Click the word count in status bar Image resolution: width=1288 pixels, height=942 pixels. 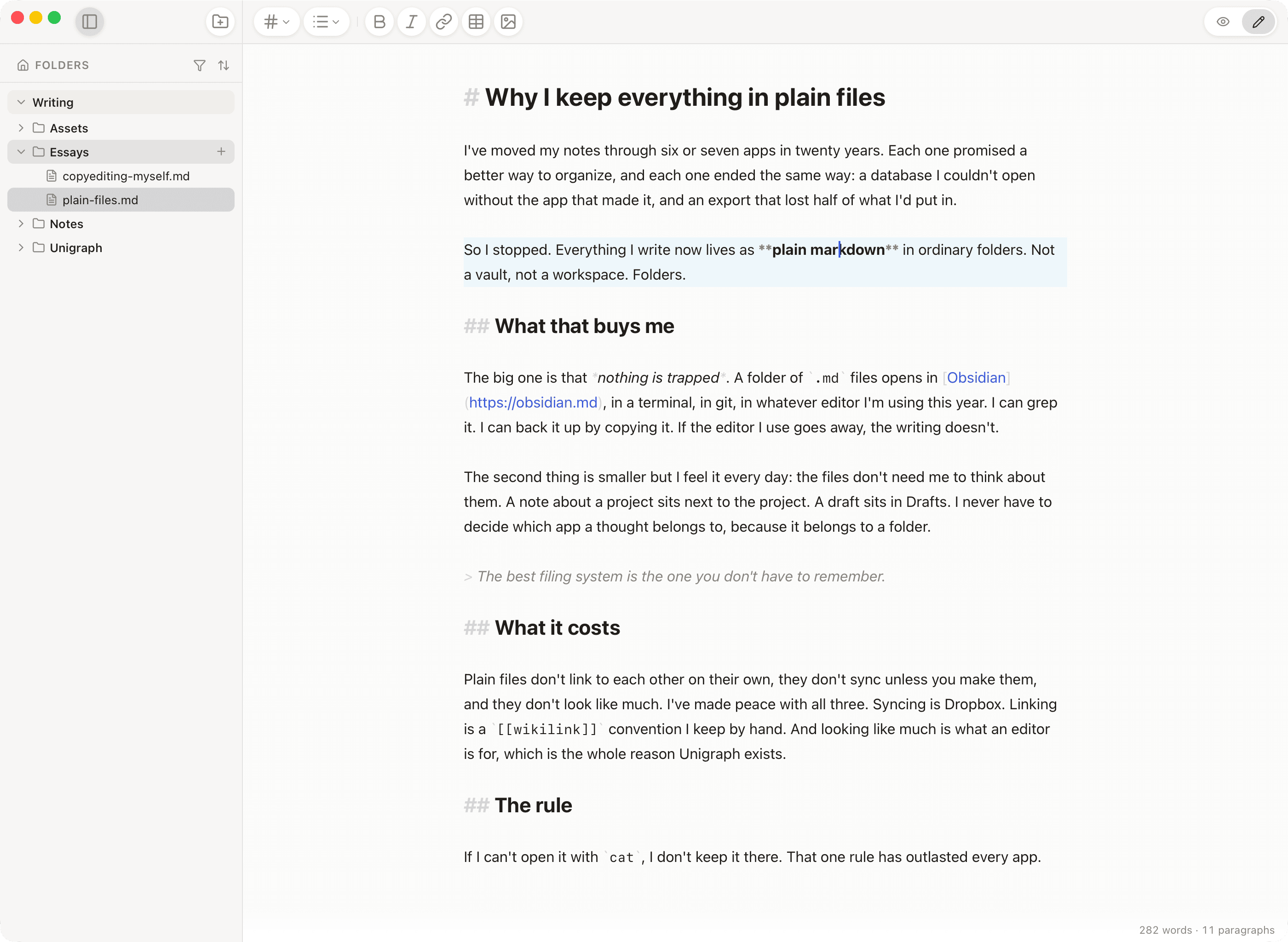coord(1166,930)
